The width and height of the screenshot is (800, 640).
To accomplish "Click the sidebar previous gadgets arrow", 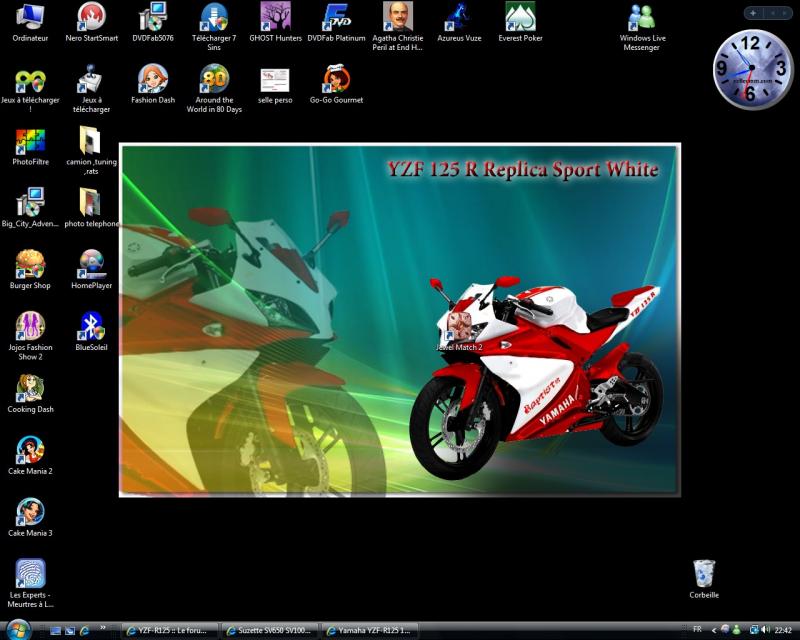I will pyautogui.click(x=772, y=13).
